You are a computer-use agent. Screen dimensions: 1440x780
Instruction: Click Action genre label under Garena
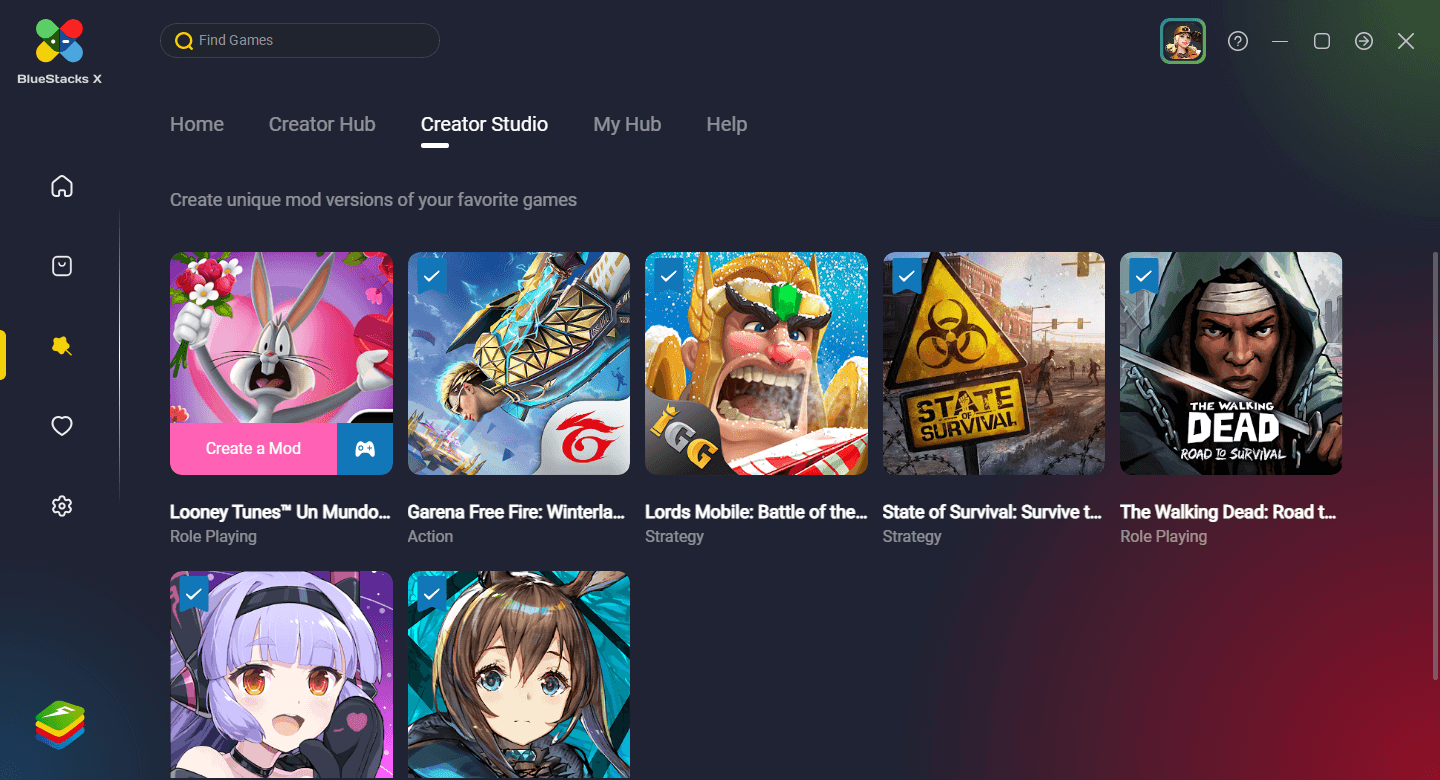click(430, 537)
